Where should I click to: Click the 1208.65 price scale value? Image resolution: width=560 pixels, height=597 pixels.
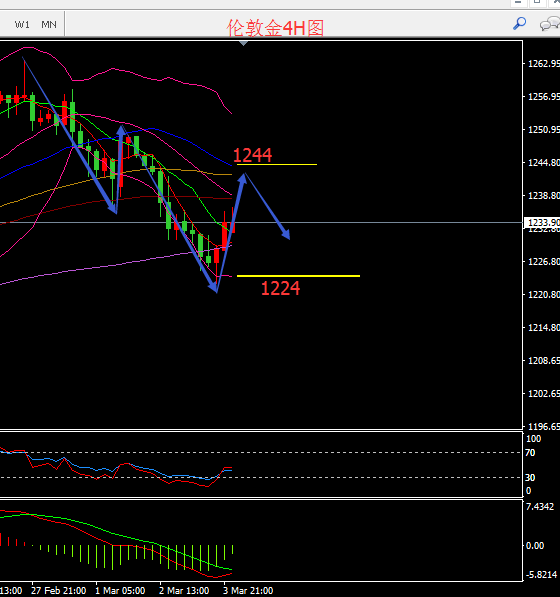click(x=544, y=361)
